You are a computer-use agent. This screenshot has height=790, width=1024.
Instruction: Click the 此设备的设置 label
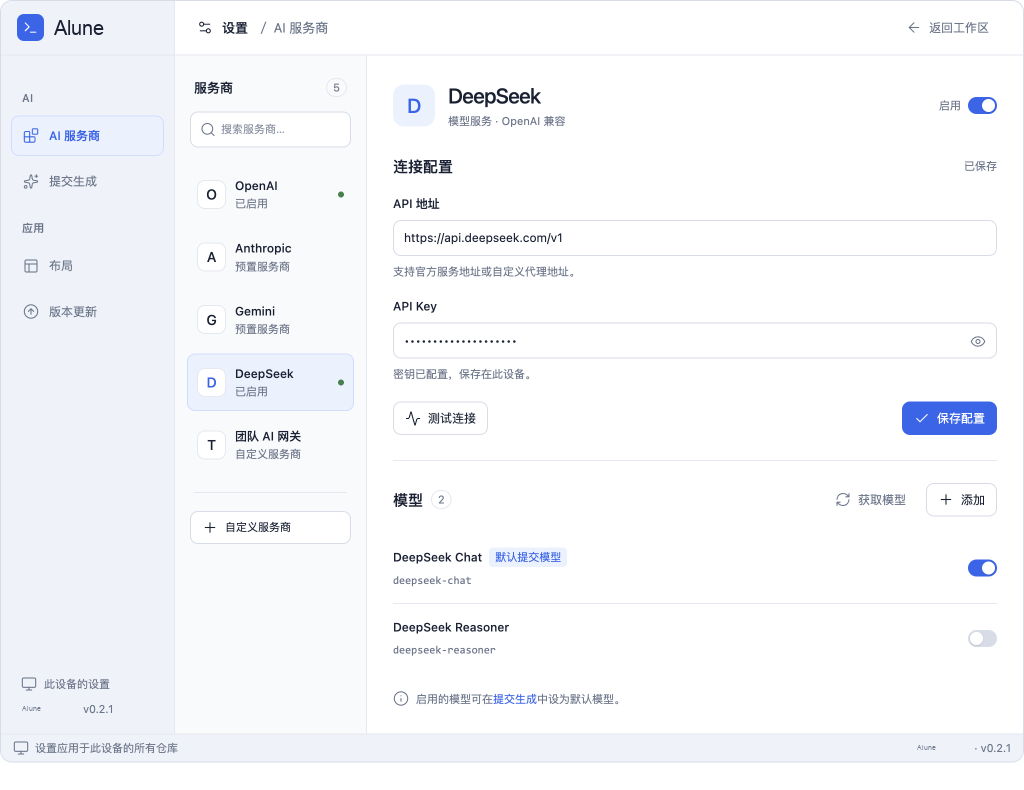pyautogui.click(x=76, y=684)
